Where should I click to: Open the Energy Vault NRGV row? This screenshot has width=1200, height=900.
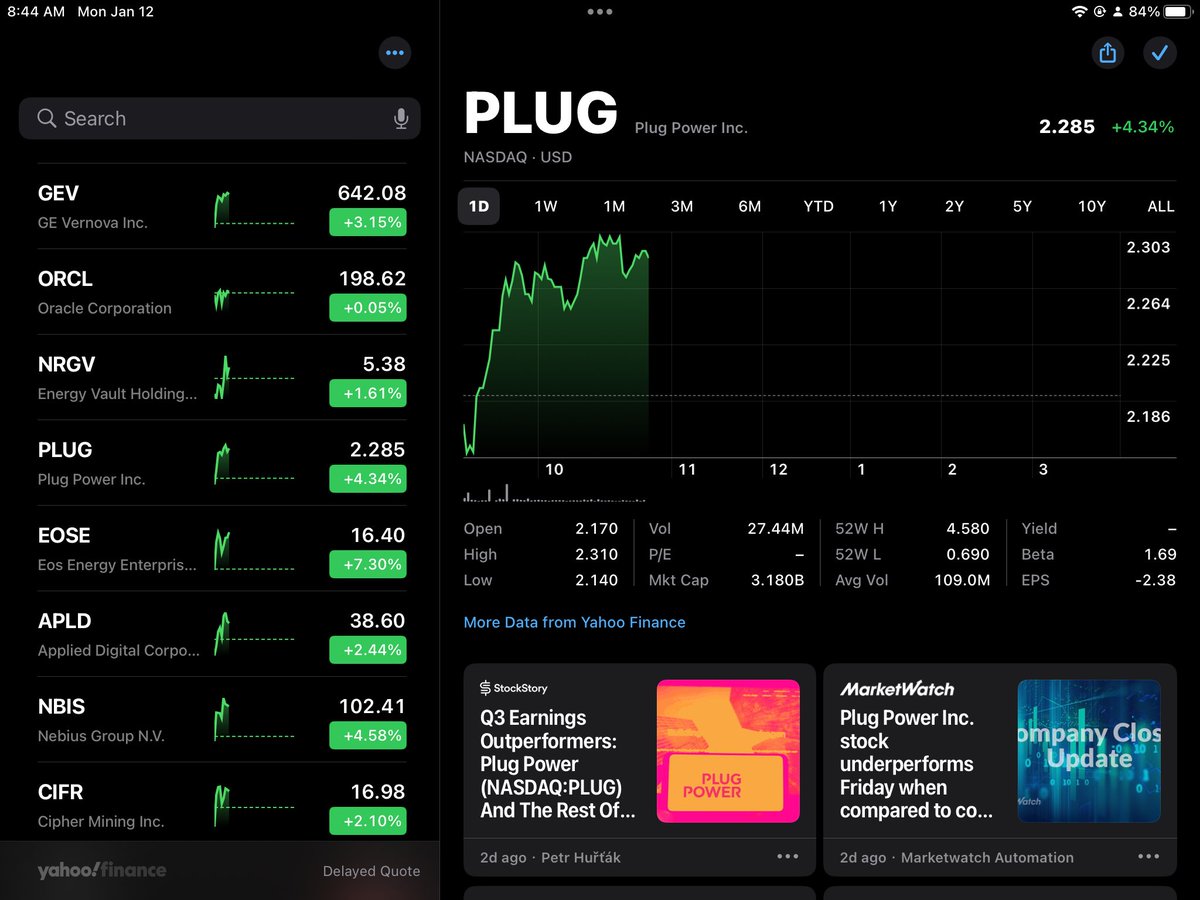[x=222, y=378]
